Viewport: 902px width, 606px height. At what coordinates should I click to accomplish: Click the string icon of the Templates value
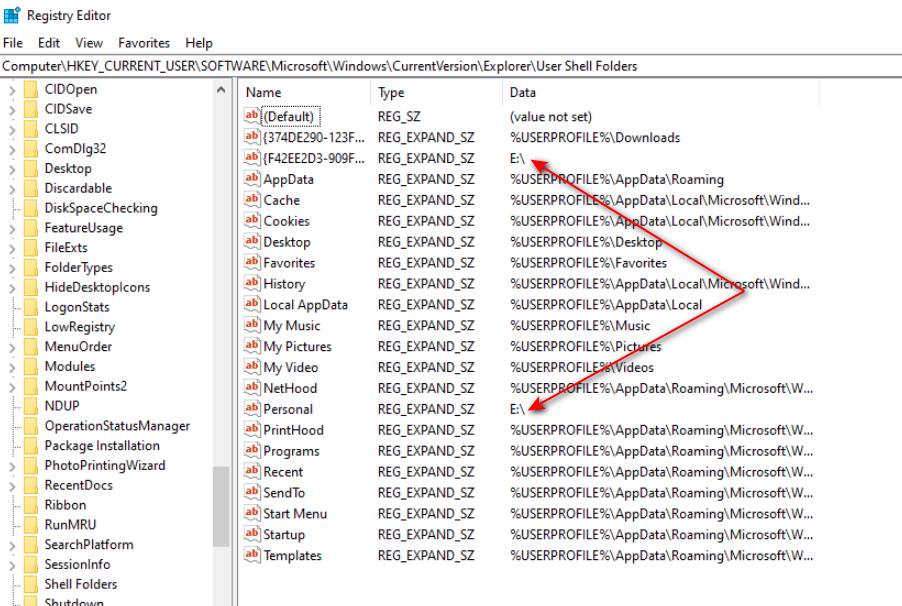coord(251,555)
